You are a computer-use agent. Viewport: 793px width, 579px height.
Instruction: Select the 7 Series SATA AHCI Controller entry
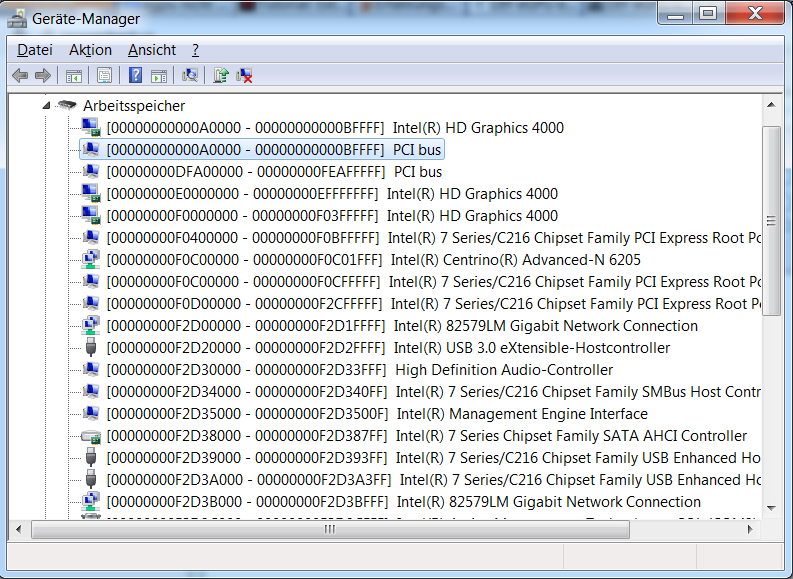(x=426, y=436)
